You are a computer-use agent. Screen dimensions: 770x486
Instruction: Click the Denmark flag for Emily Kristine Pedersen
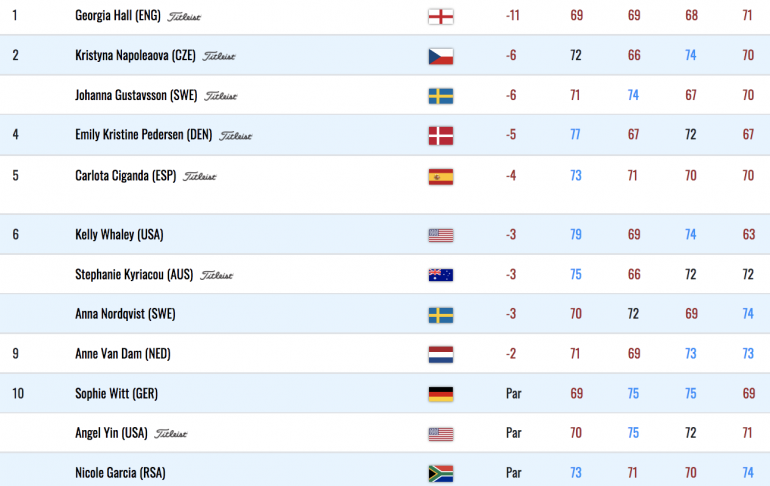click(440, 136)
